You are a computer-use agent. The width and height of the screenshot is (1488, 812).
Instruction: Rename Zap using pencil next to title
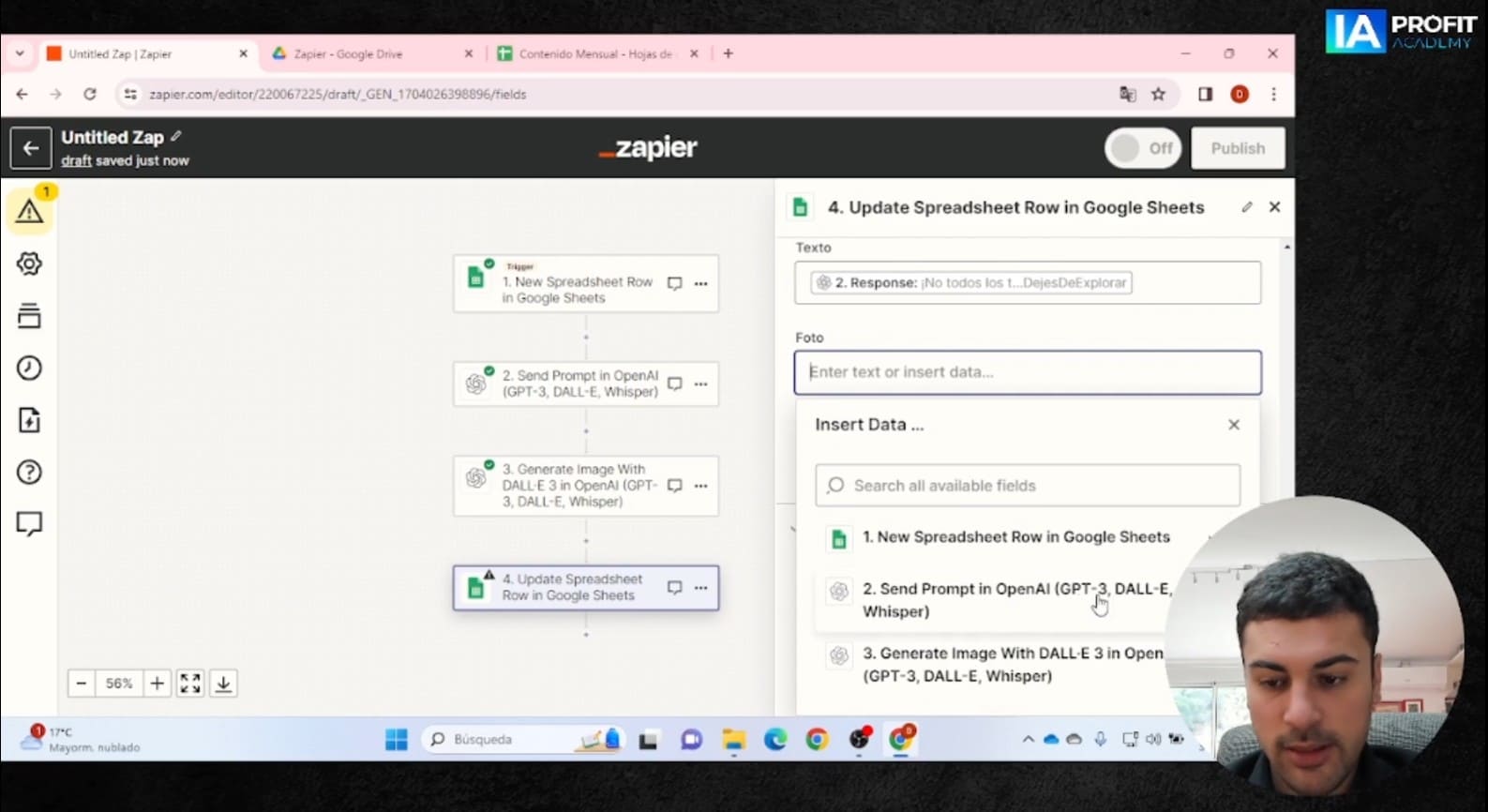pyautogui.click(x=176, y=136)
